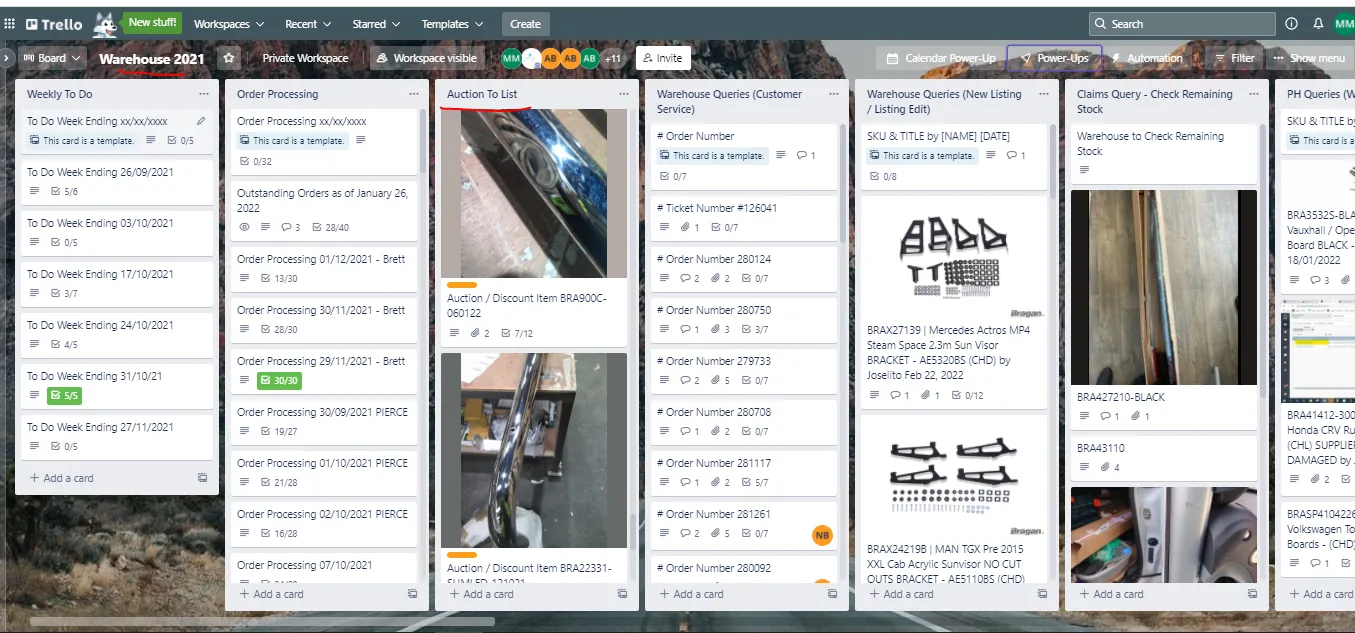The image size is (1355, 633).
Task: Open the Workspaces dropdown
Action: click(x=229, y=24)
